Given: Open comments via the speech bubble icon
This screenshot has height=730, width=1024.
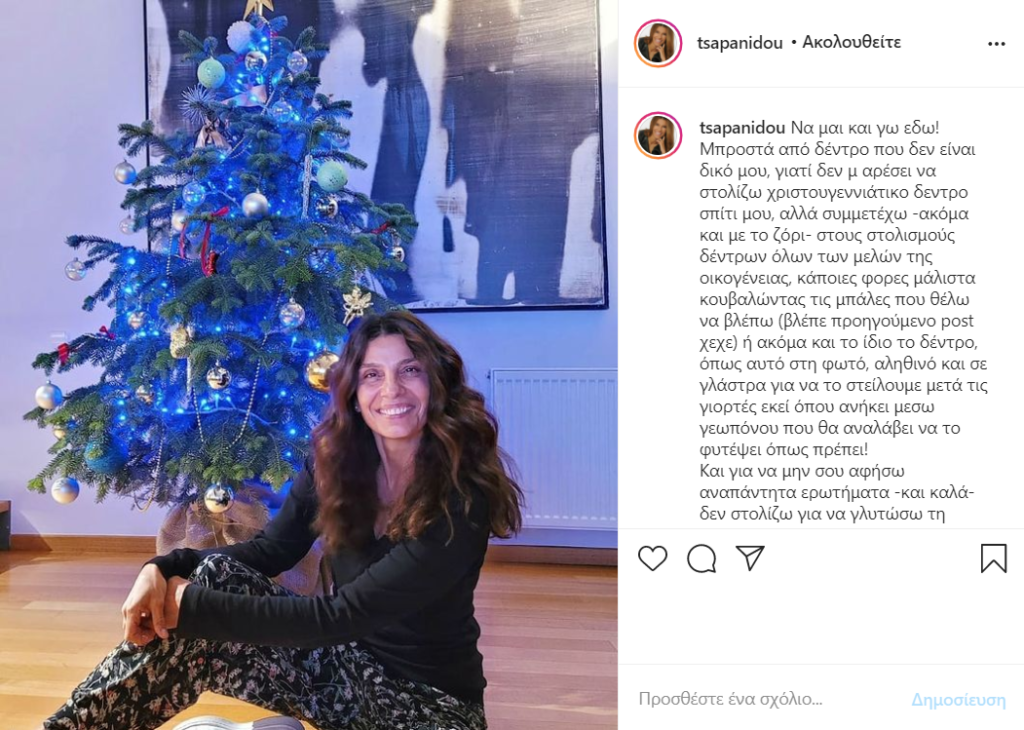Looking at the screenshot, I should [x=701, y=558].
